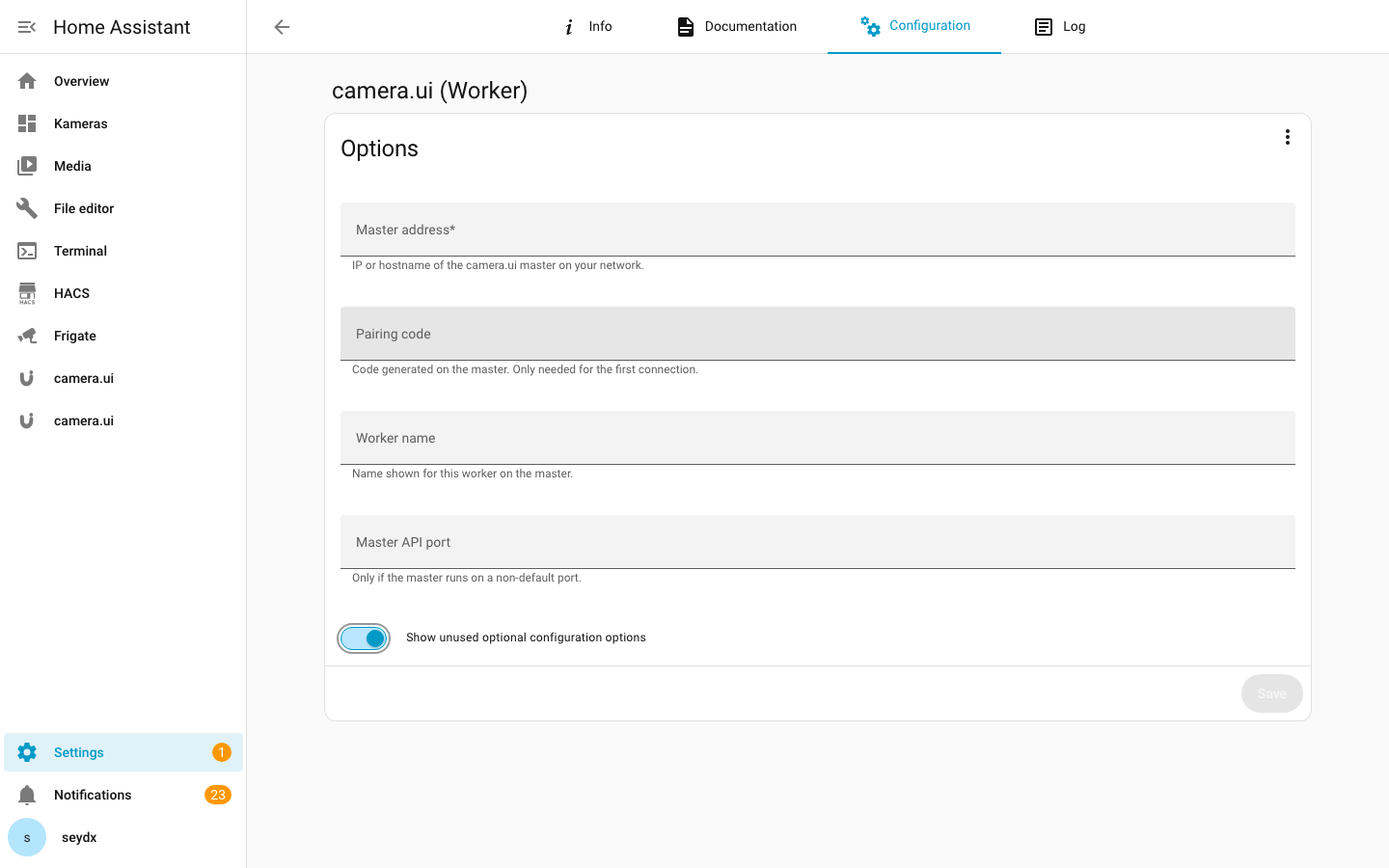Screen dimensions: 1389x868
Task: Click the Kameras dashboard icon
Action: (27, 123)
